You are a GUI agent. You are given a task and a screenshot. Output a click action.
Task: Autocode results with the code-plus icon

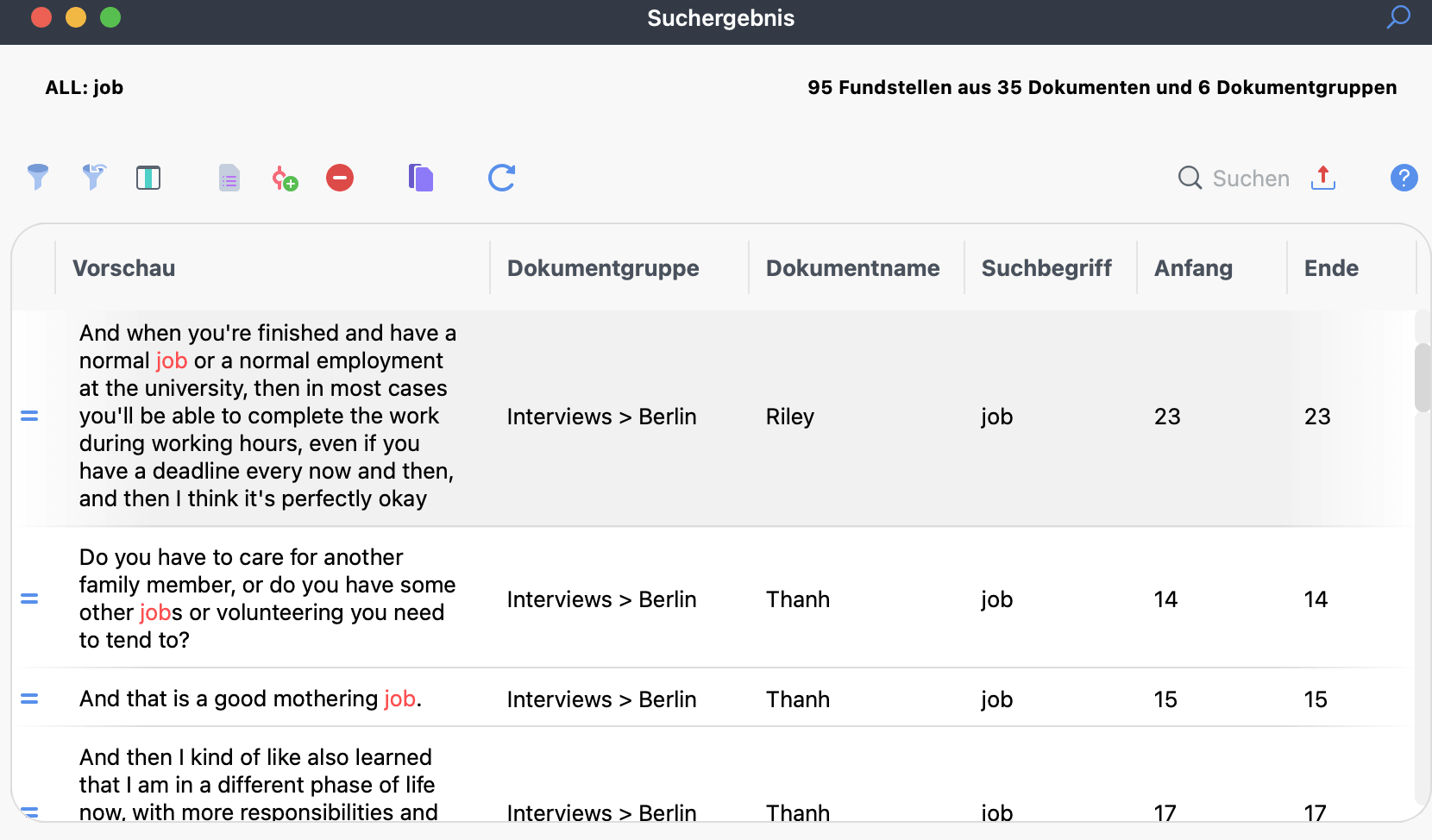tap(285, 179)
